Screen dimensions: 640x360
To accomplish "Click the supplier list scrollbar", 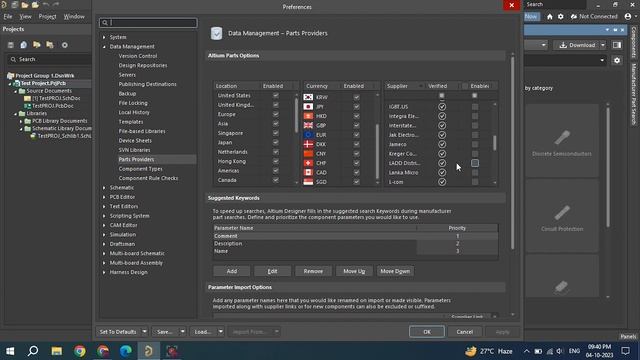I will [x=495, y=143].
